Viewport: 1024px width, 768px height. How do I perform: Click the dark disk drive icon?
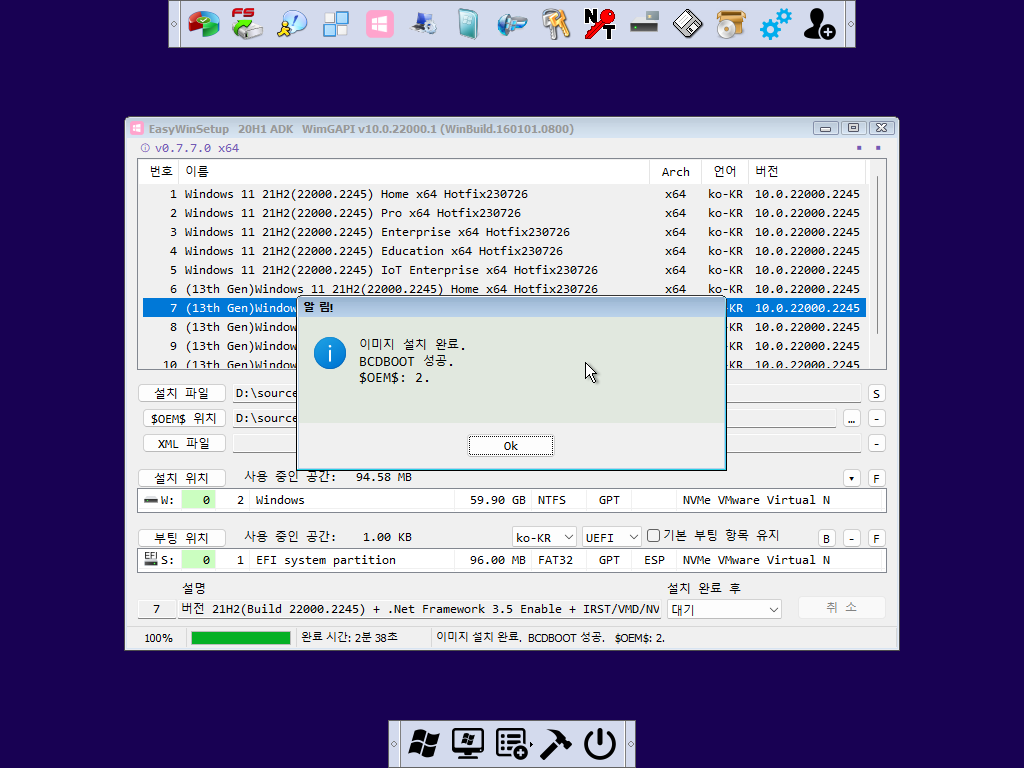coord(644,24)
